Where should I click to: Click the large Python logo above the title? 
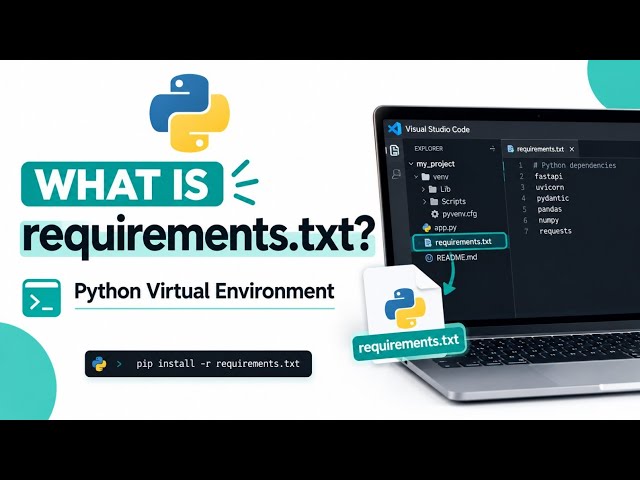coord(190,113)
